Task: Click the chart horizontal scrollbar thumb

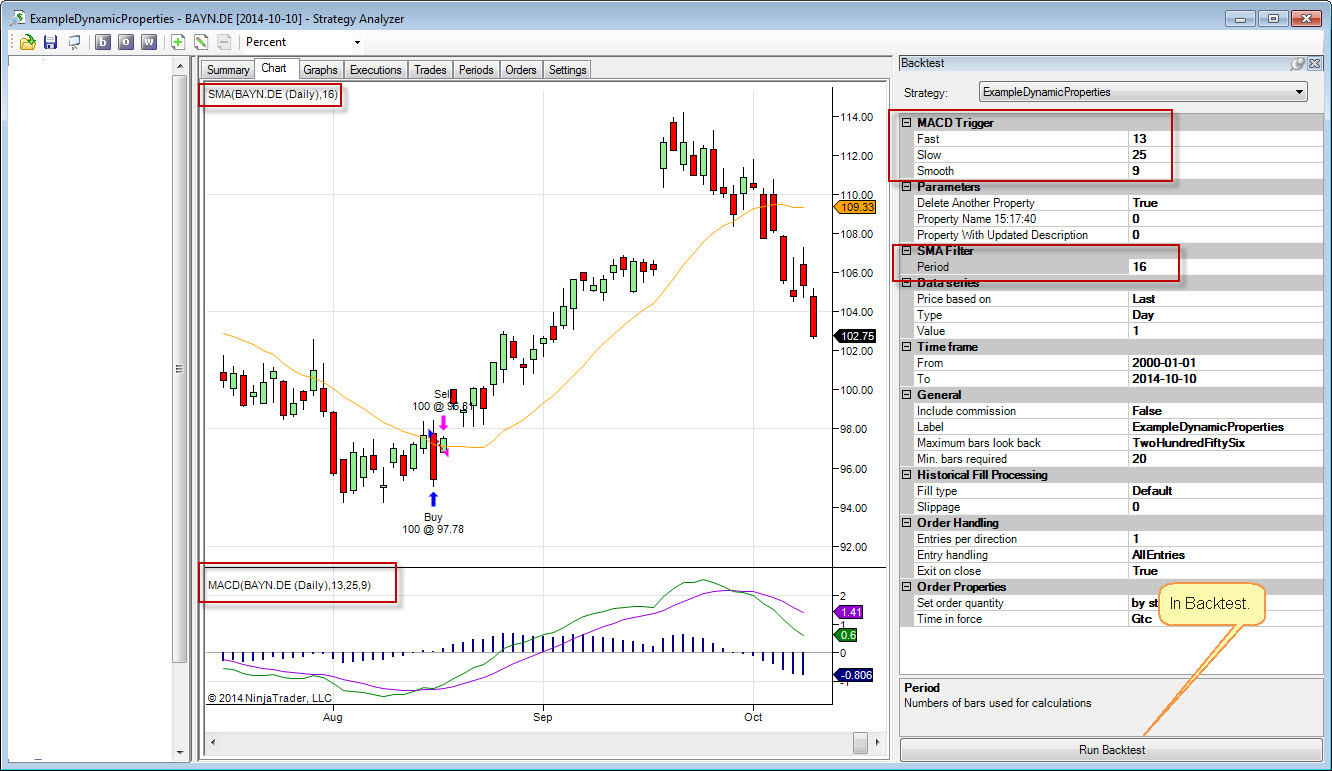Action: point(860,743)
